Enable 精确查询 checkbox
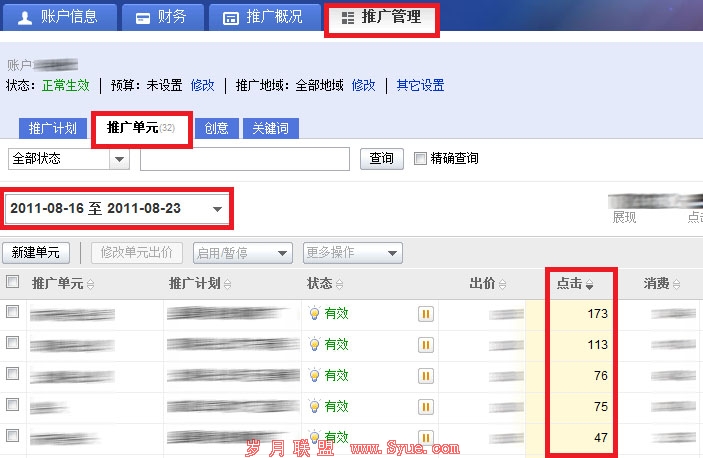 coord(420,158)
